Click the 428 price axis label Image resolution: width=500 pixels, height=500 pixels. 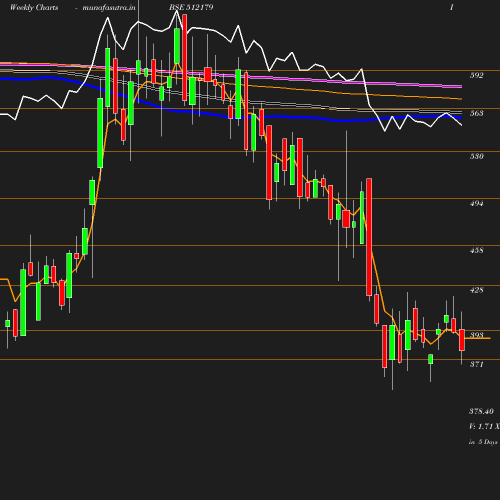[x=477, y=290]
